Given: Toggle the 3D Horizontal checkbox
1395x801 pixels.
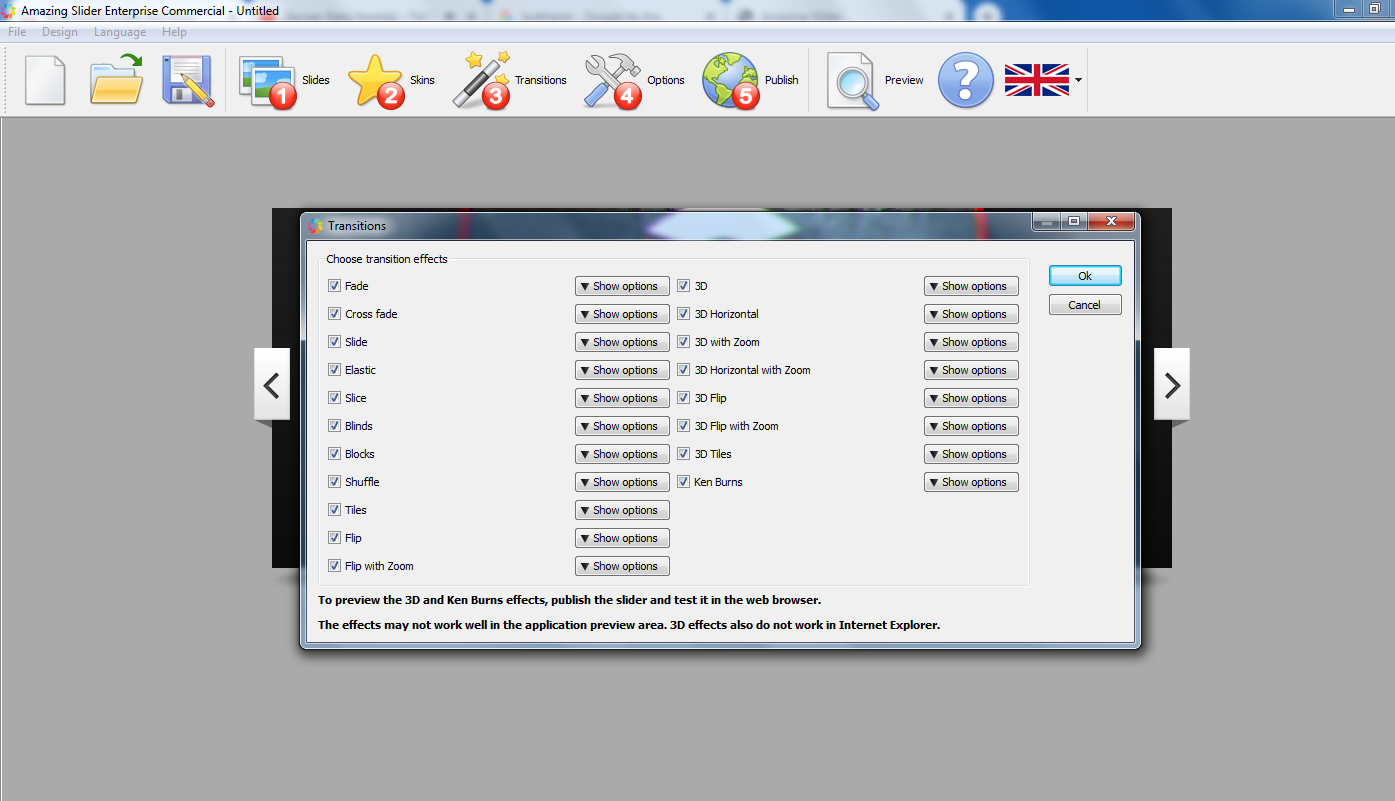Looking at the screenshot, I should 684,314.
